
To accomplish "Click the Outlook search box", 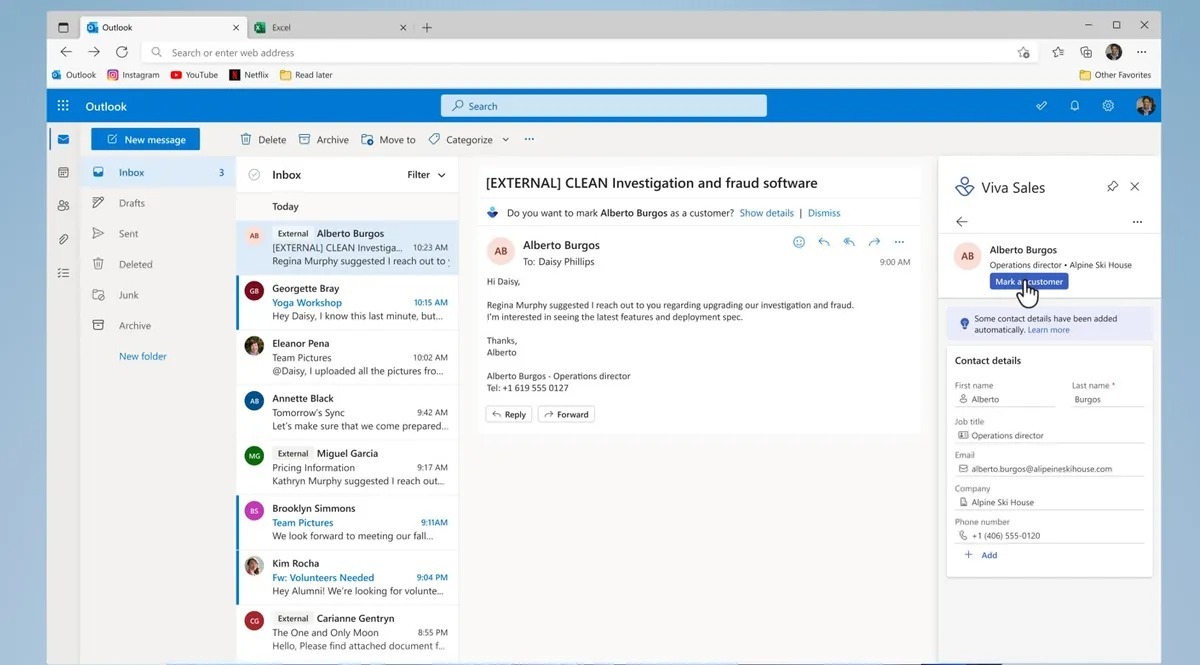I will (604, 106).
